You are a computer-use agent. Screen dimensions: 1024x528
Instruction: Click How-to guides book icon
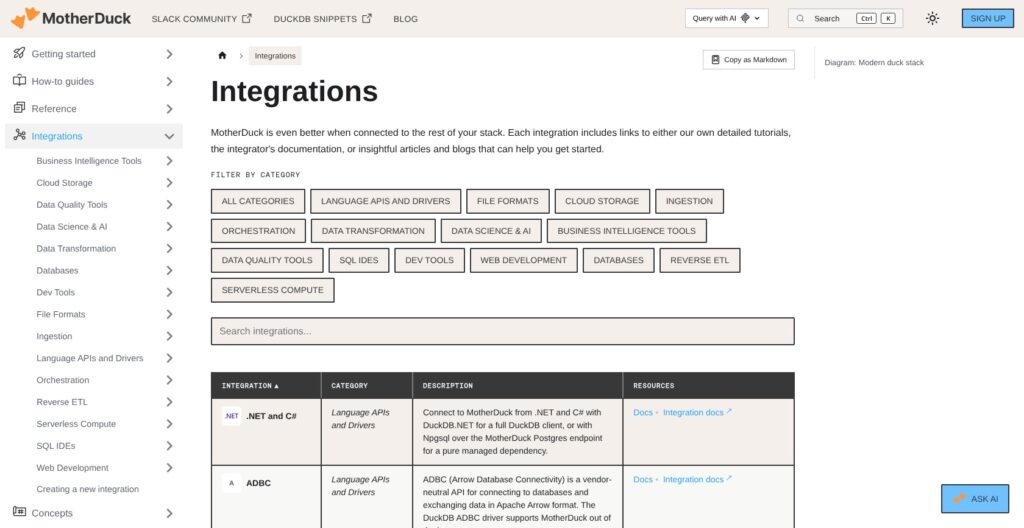click(20, 81)
